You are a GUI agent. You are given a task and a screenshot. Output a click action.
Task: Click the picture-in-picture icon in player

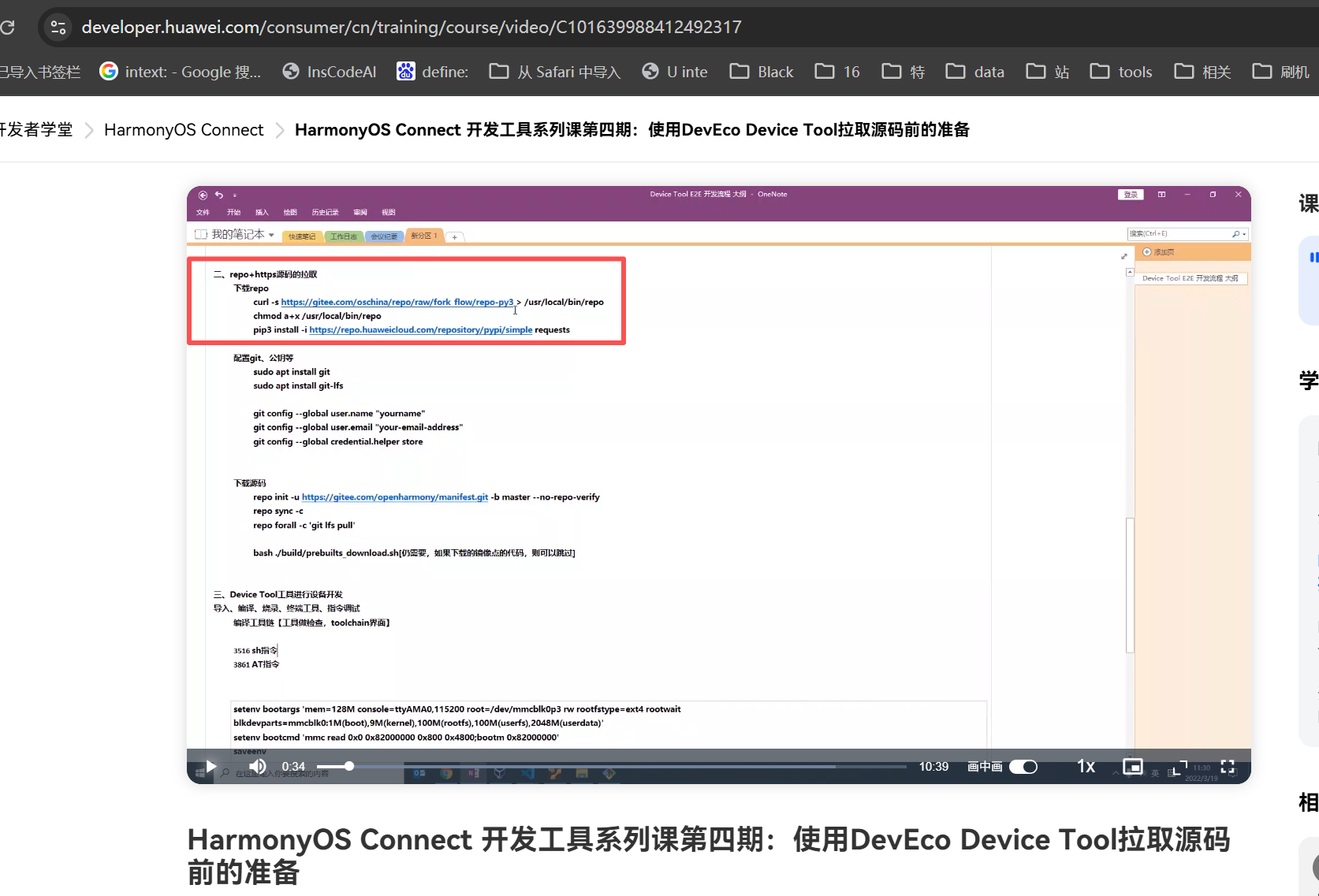1132,767
